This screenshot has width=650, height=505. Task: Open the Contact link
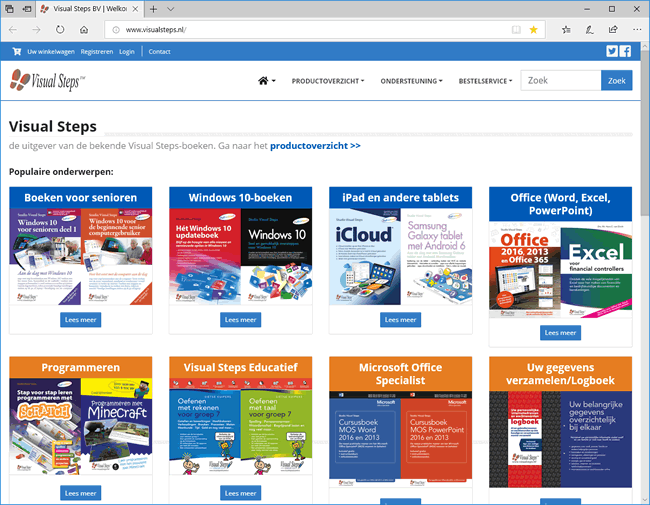point(160,52)
